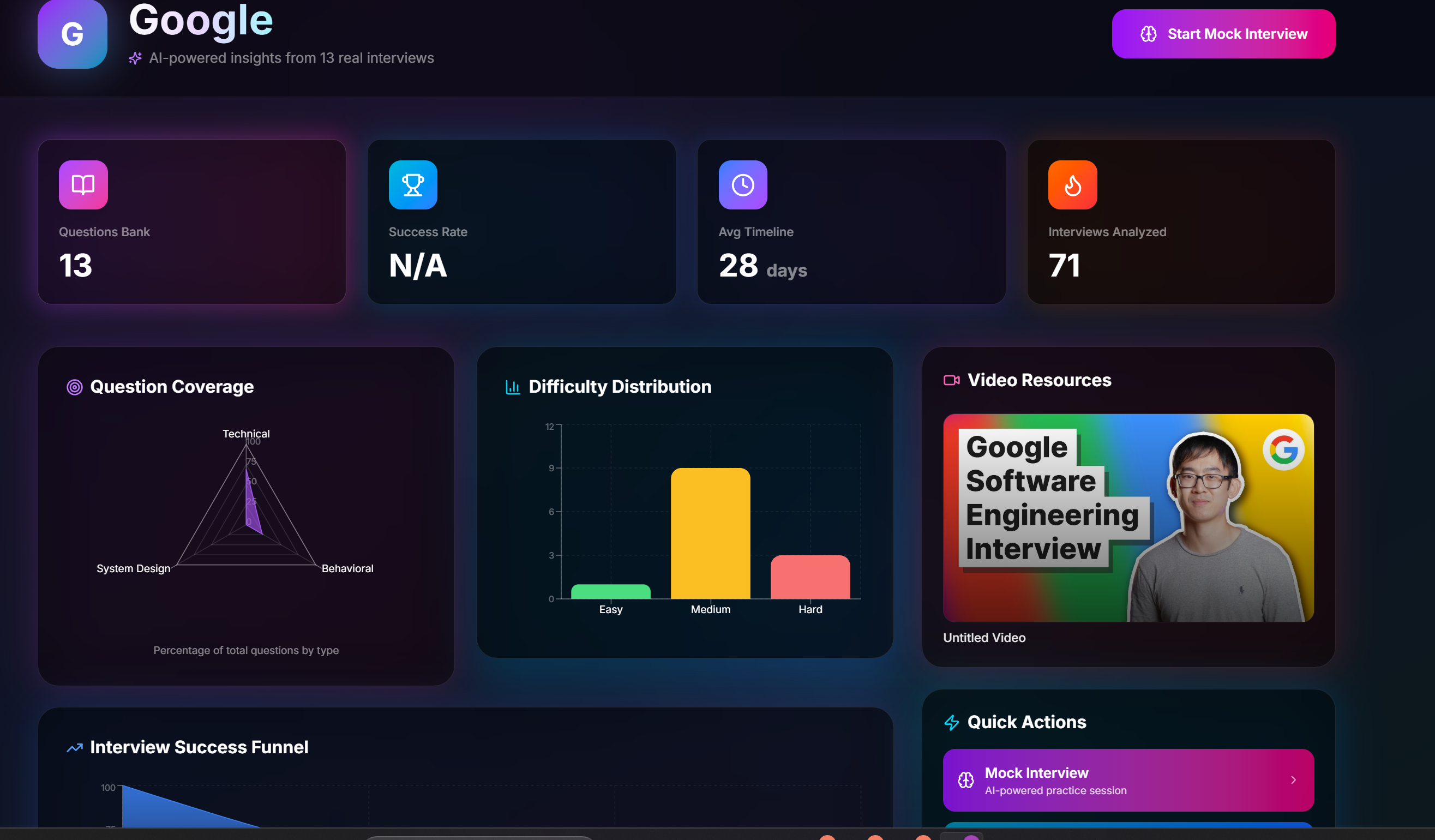Click the Questions Bank book icon

coord(83,184)
